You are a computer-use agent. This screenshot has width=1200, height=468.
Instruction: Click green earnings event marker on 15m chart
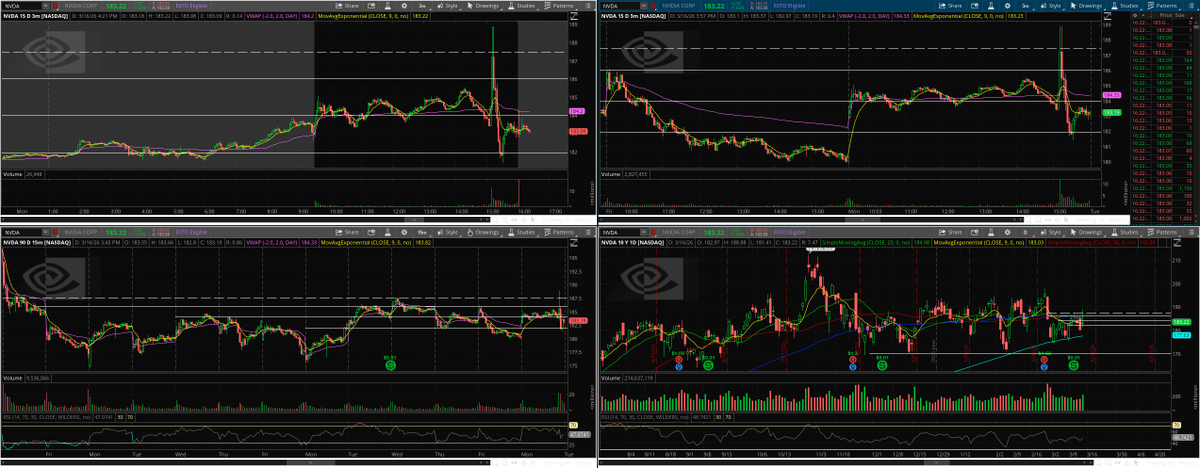389,366
